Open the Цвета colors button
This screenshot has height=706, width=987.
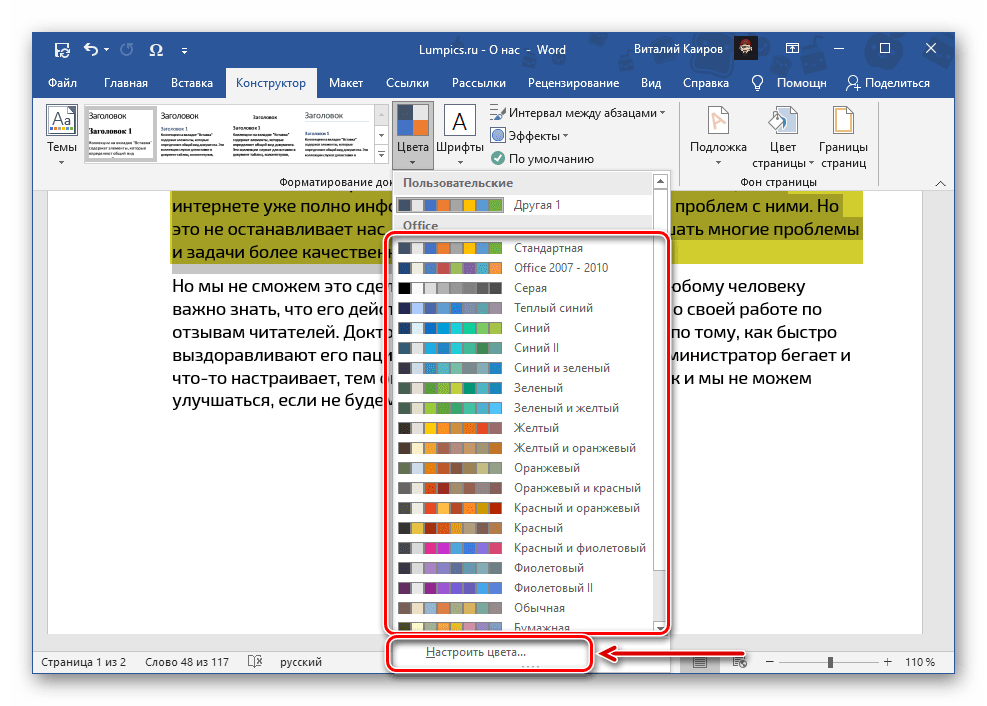point(413,135)
